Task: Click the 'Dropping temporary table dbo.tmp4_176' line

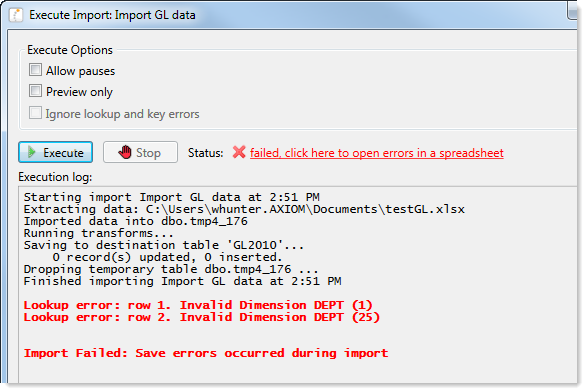Action: [x=171, y=269]
